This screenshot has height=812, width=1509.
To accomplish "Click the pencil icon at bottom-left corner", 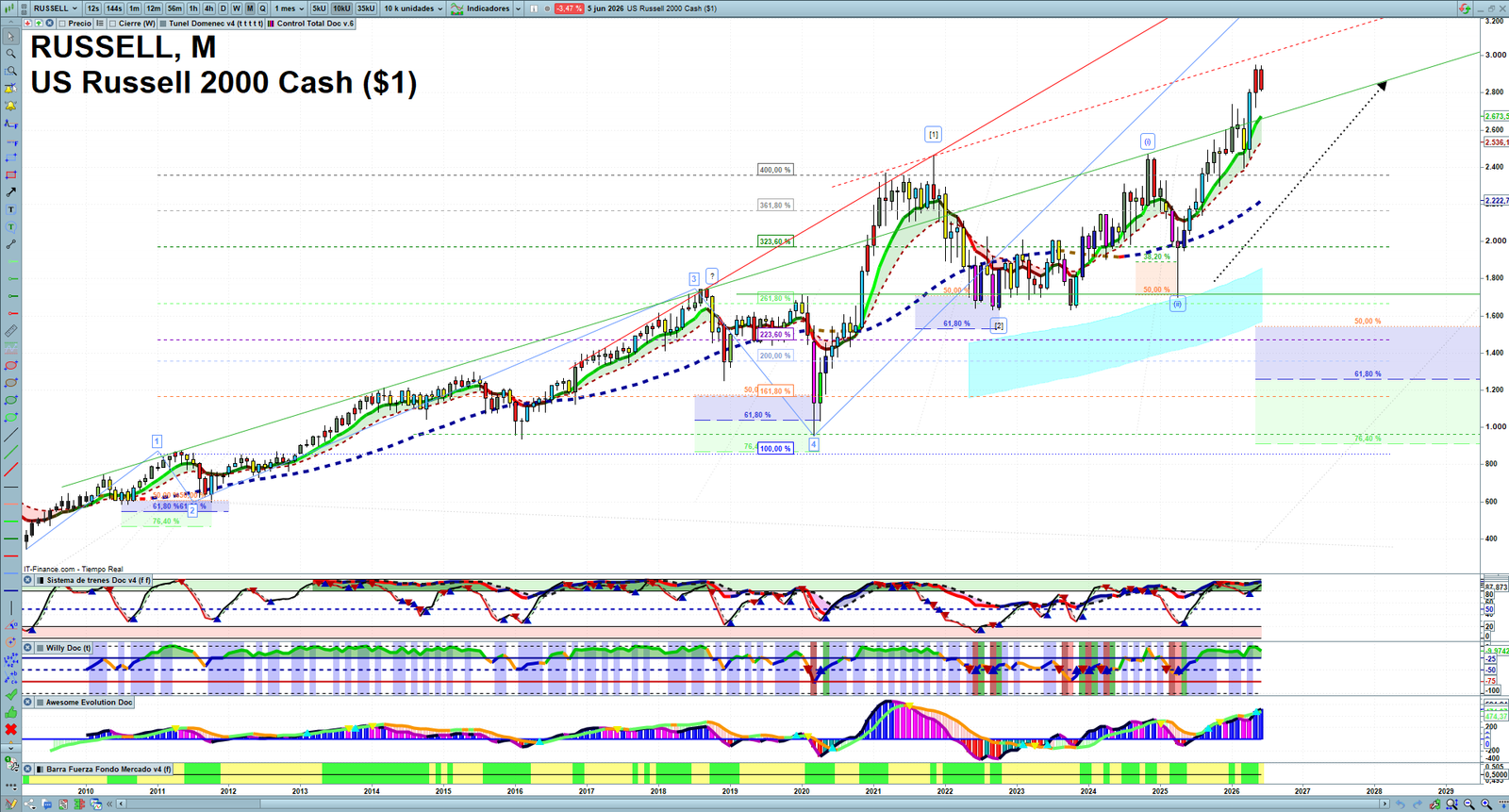I will pyautogui.click(x=11, y=804).
